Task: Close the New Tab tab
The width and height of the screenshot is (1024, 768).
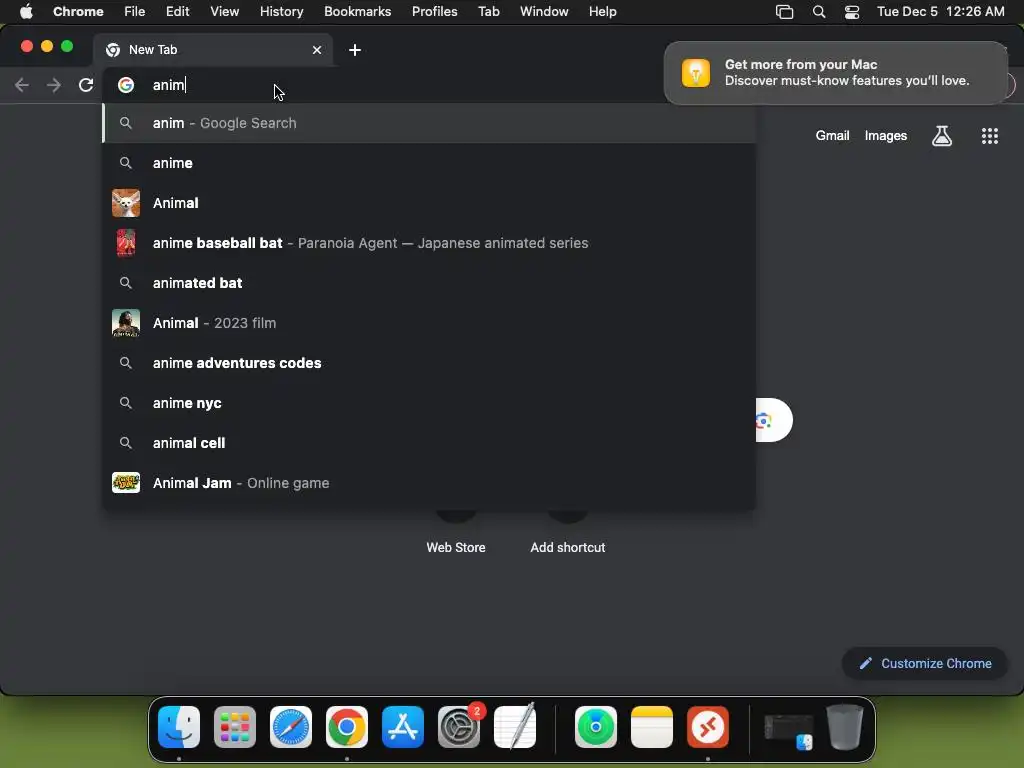Action: tap(317, 50)
